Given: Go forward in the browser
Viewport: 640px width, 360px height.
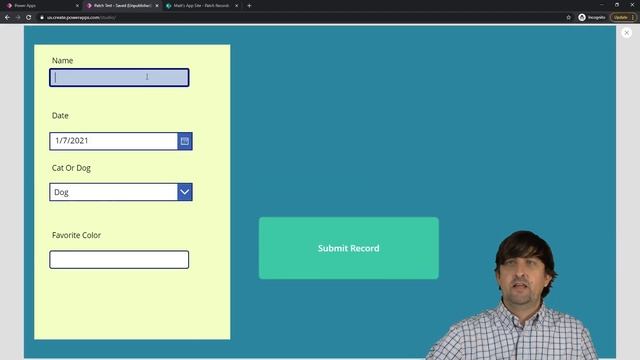Looking at the screenshot, I should [18, 18].
